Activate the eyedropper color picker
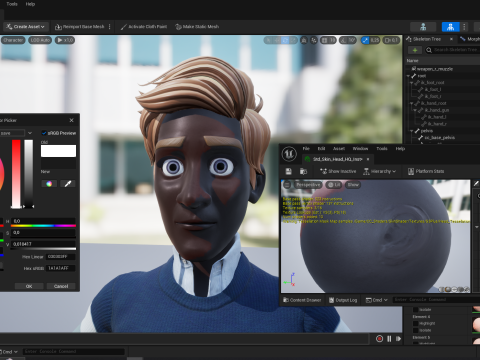This screenshot has height=360, width=480. tap(68, 184)
